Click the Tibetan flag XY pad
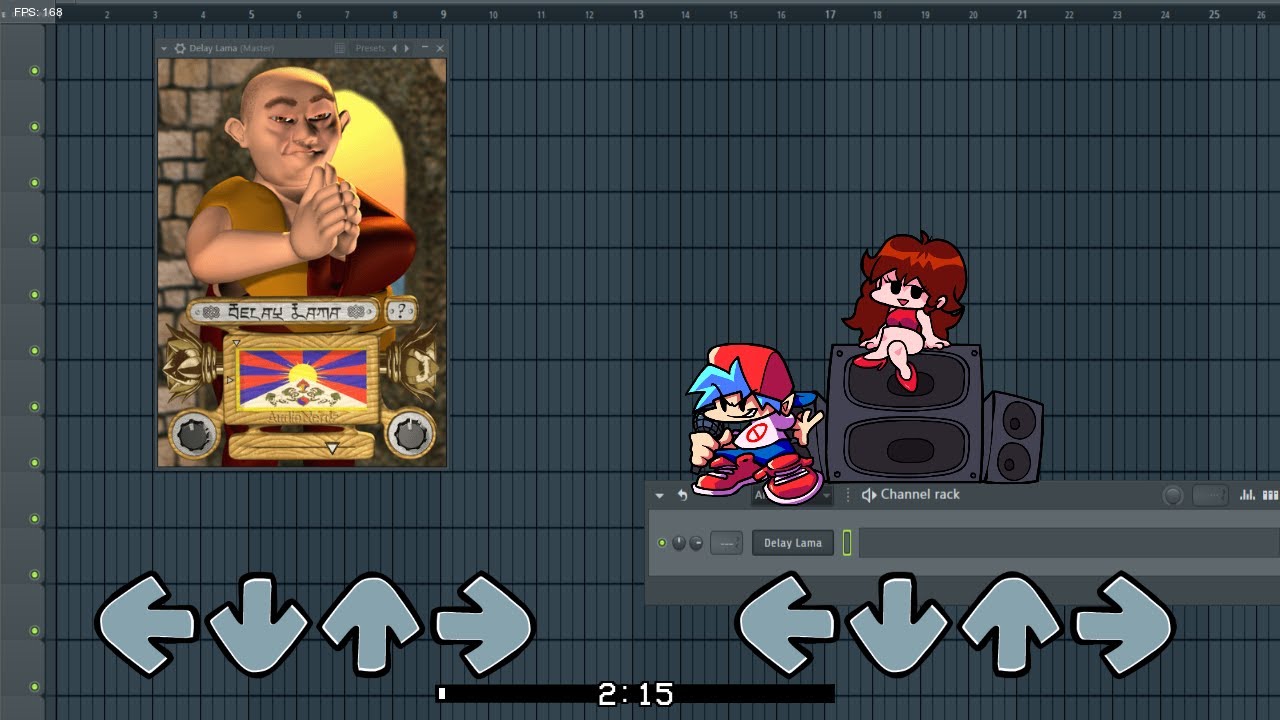Viewport: 1280px width, 720px height. [303, 380]
